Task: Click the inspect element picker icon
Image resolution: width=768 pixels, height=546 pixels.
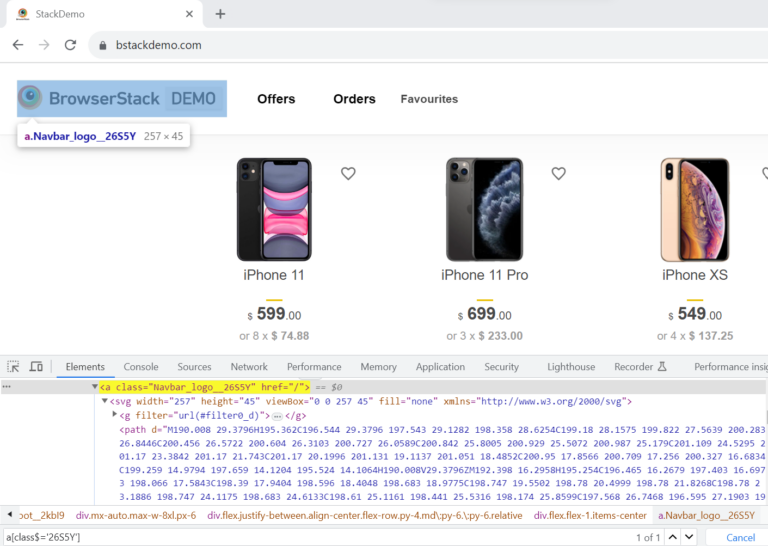Action: tap(13, 367)
